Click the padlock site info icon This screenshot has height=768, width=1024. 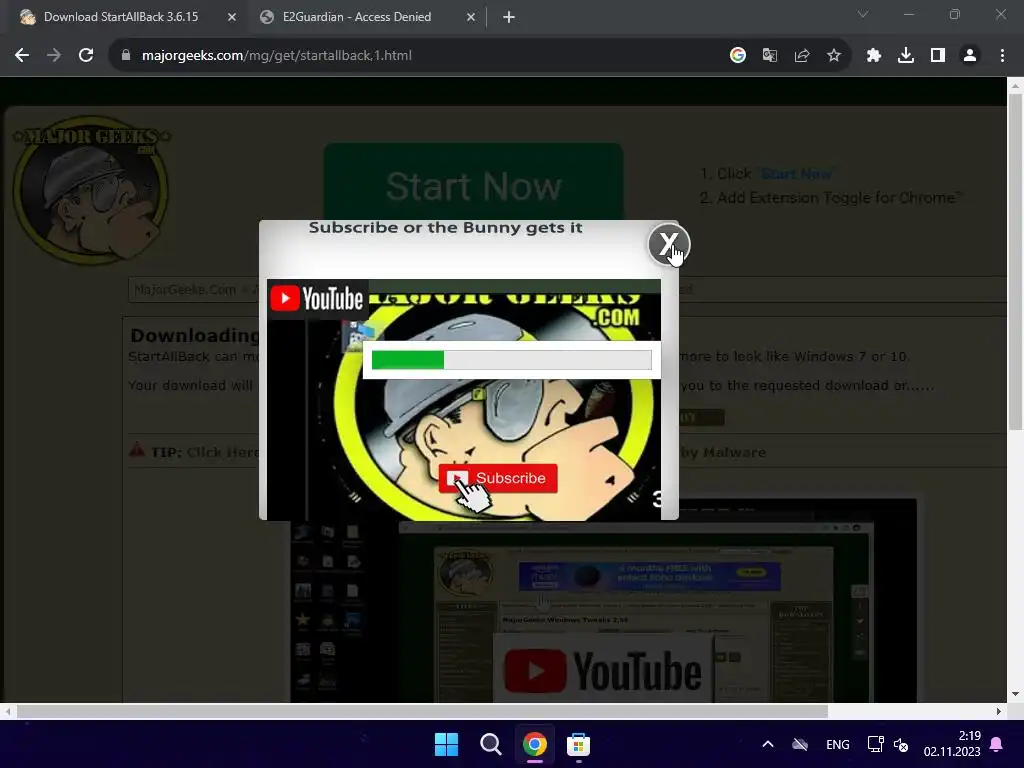click(126, 56)
